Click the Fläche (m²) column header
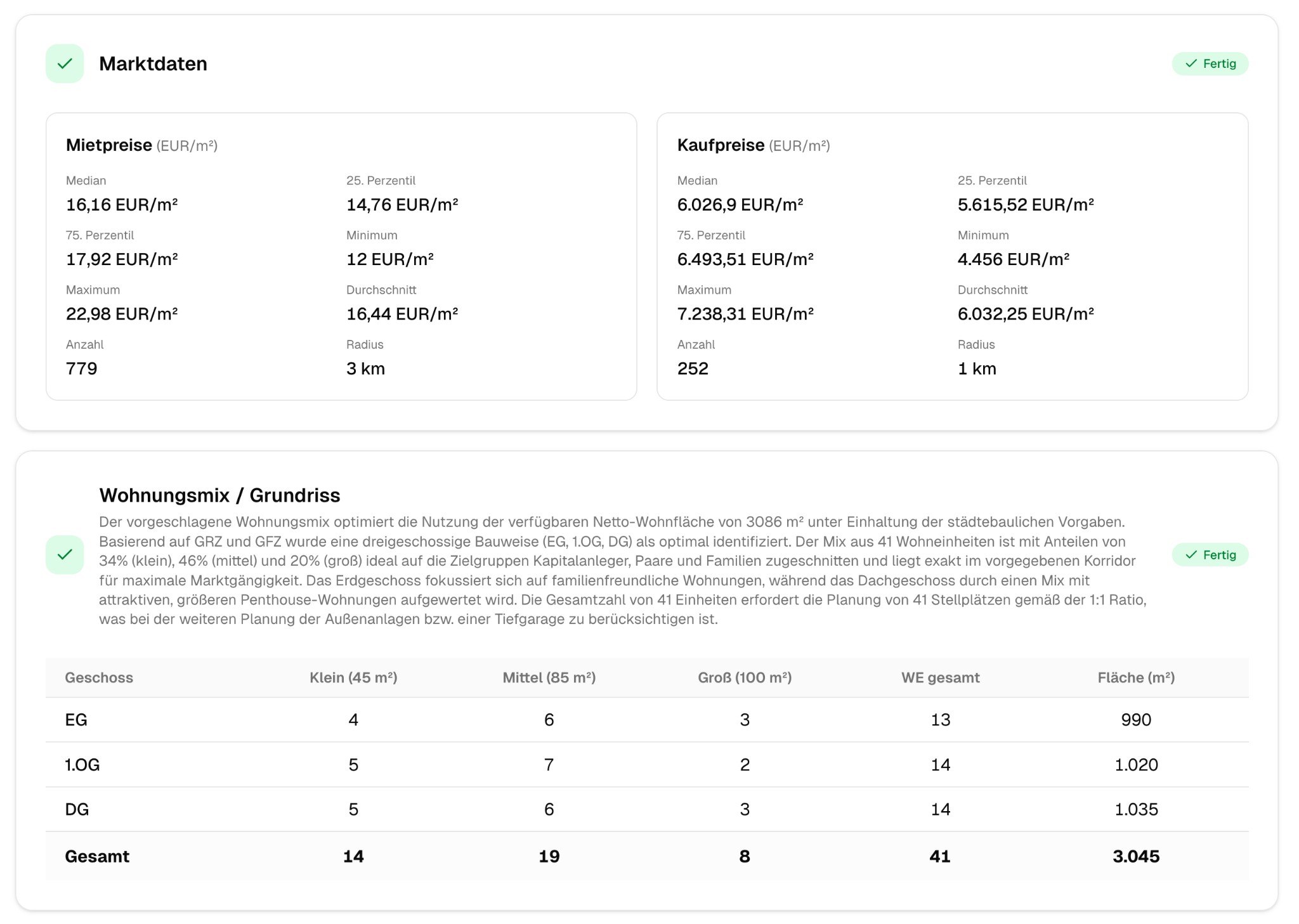 [x=1136, y=677]
